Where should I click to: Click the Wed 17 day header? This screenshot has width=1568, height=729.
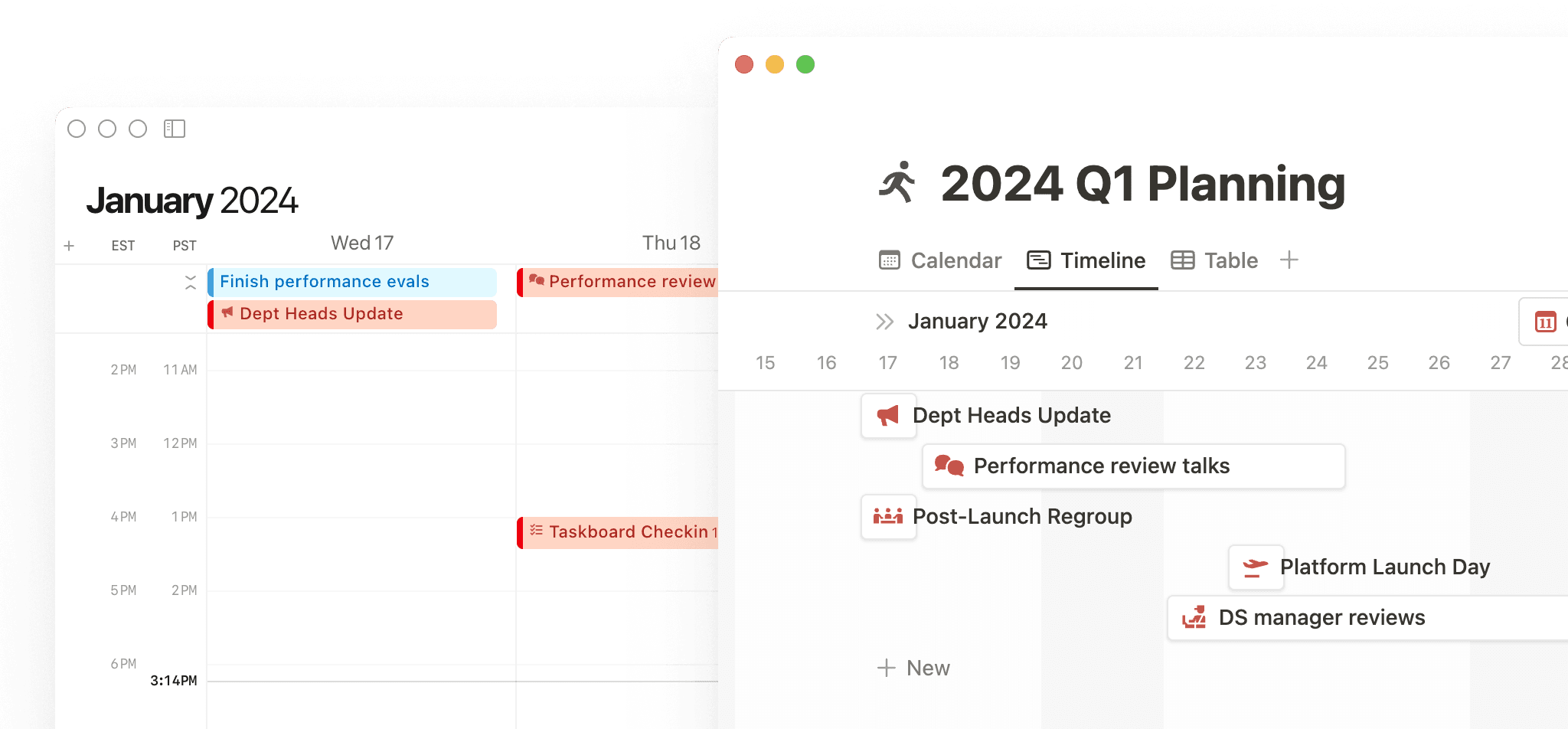pyautogui.click(x=361, y=243)
